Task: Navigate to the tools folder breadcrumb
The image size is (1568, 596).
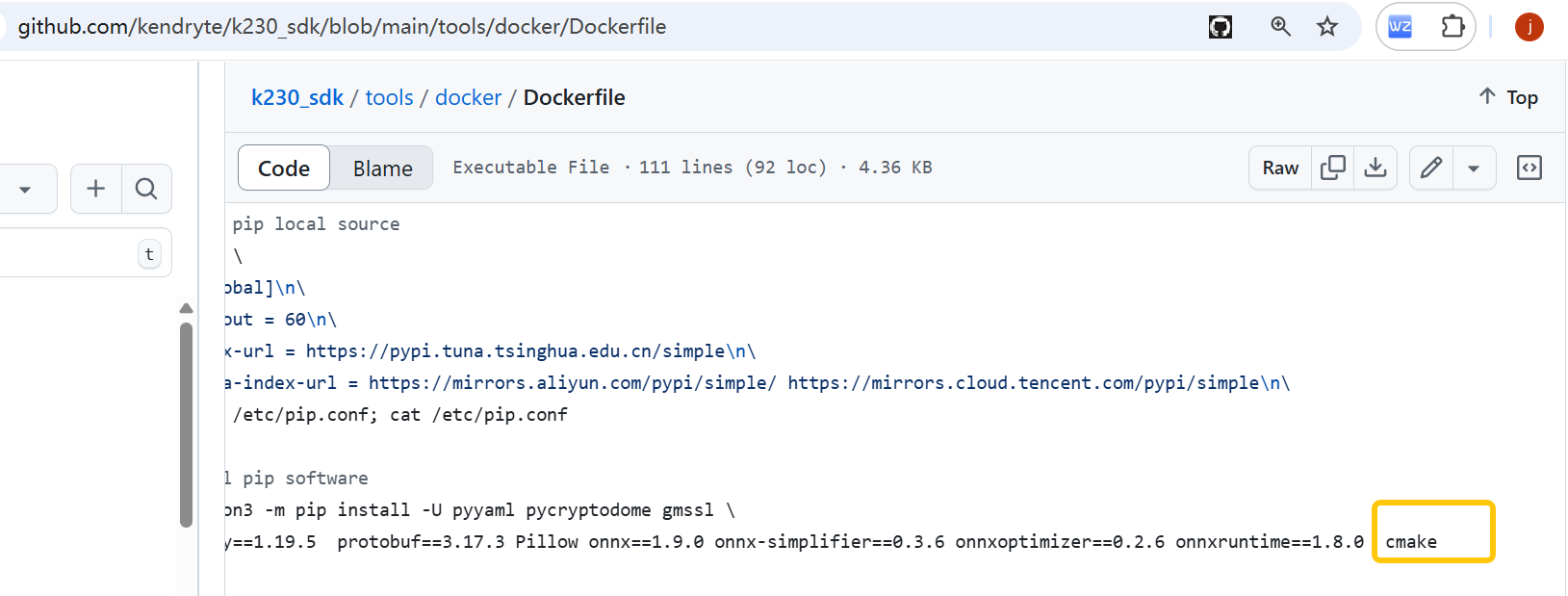Action: (389, 97)
